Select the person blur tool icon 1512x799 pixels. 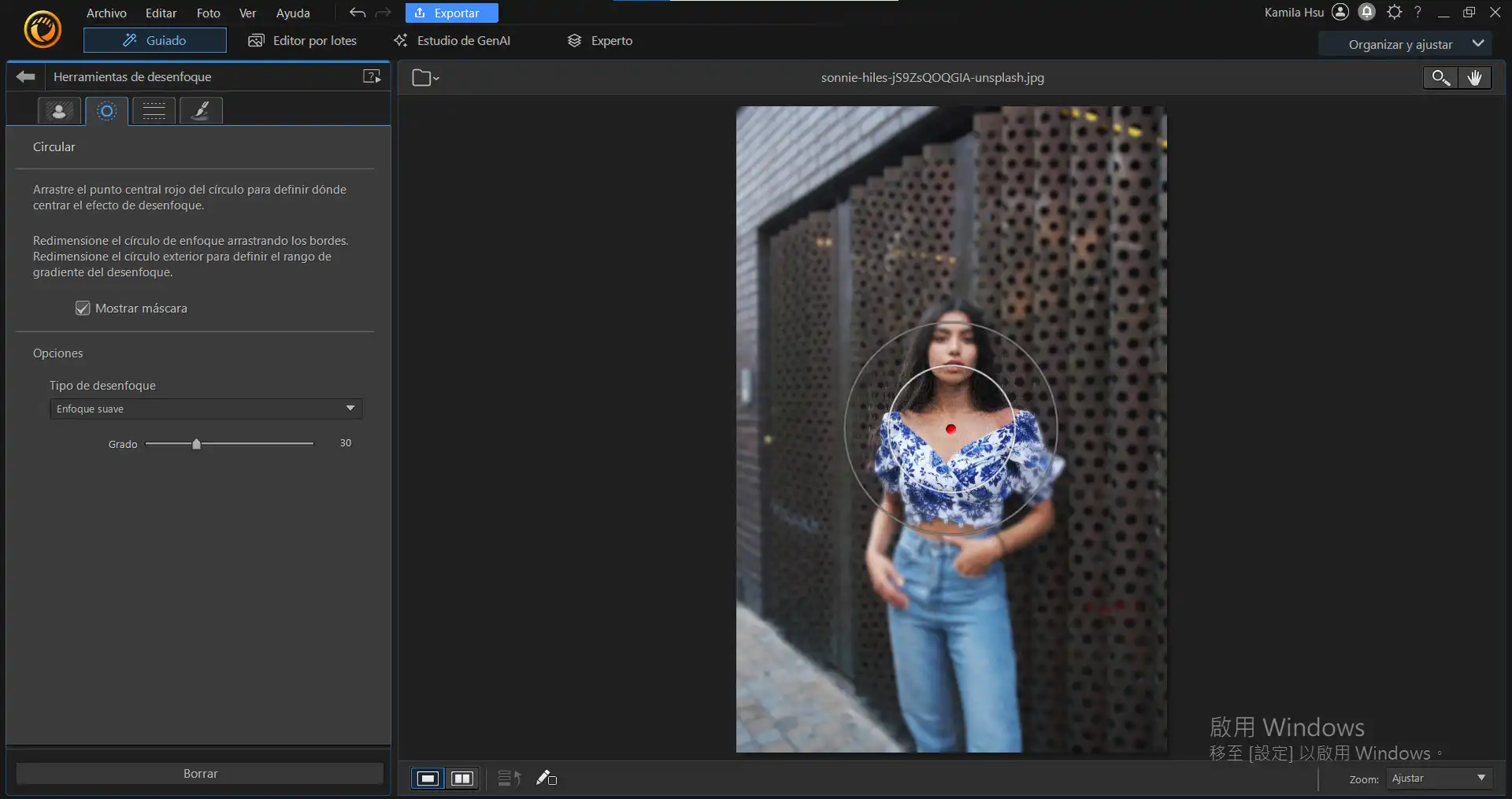tap(59, 111)
